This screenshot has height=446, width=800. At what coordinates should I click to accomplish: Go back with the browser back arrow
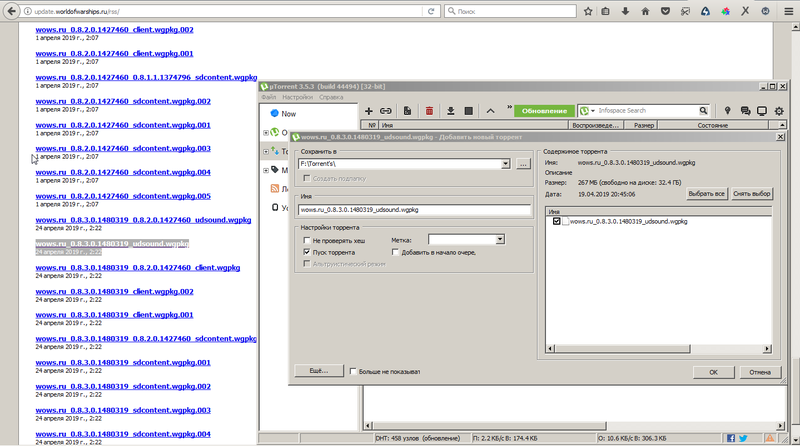(11, 11)
